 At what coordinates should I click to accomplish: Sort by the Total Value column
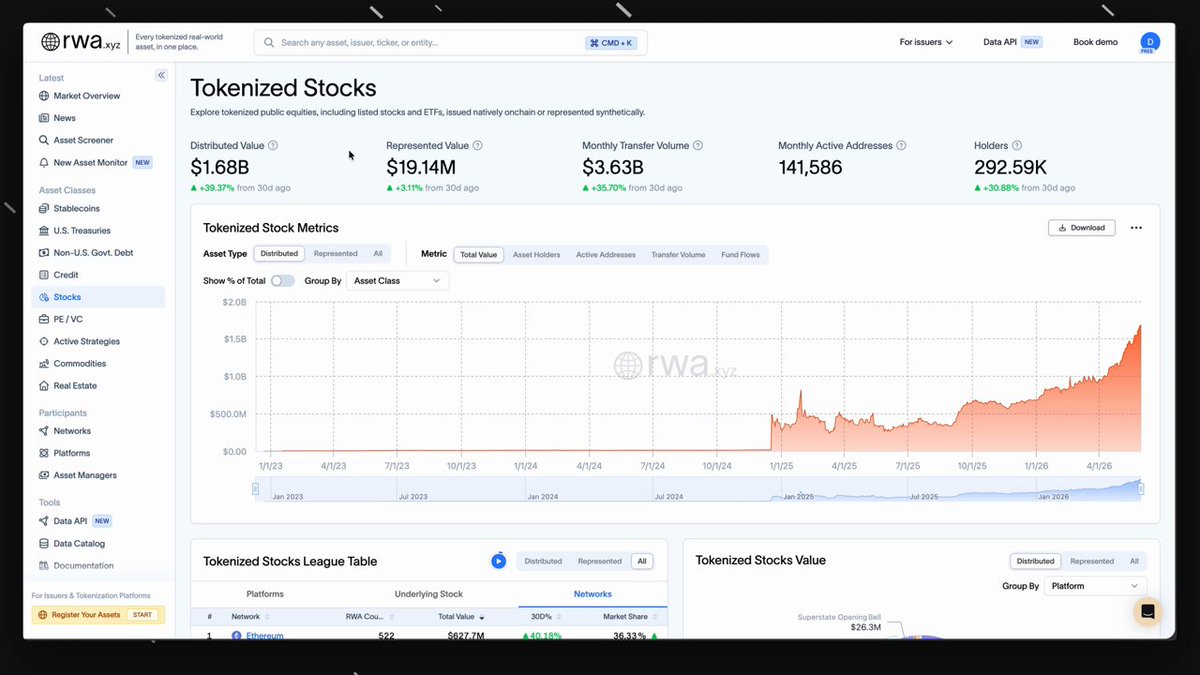(461, 617)
